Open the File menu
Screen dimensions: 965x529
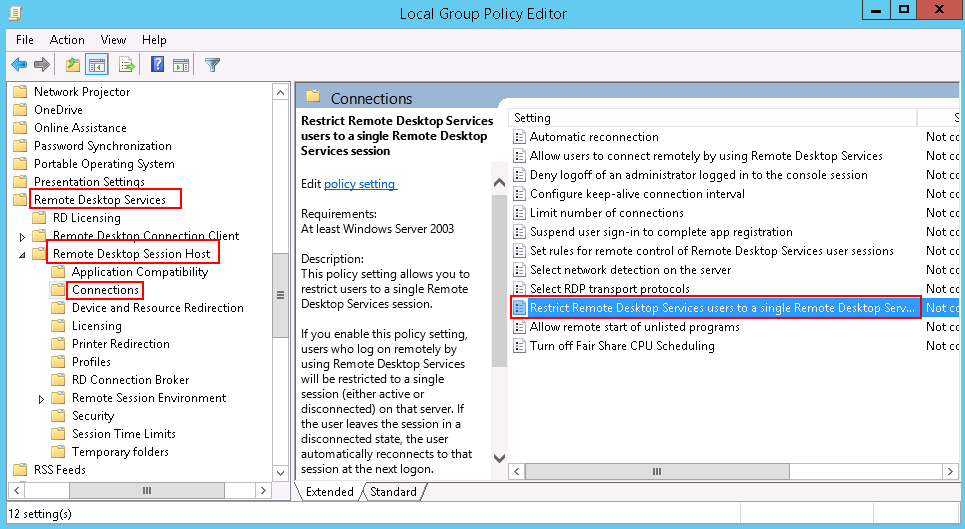point(25,40)
